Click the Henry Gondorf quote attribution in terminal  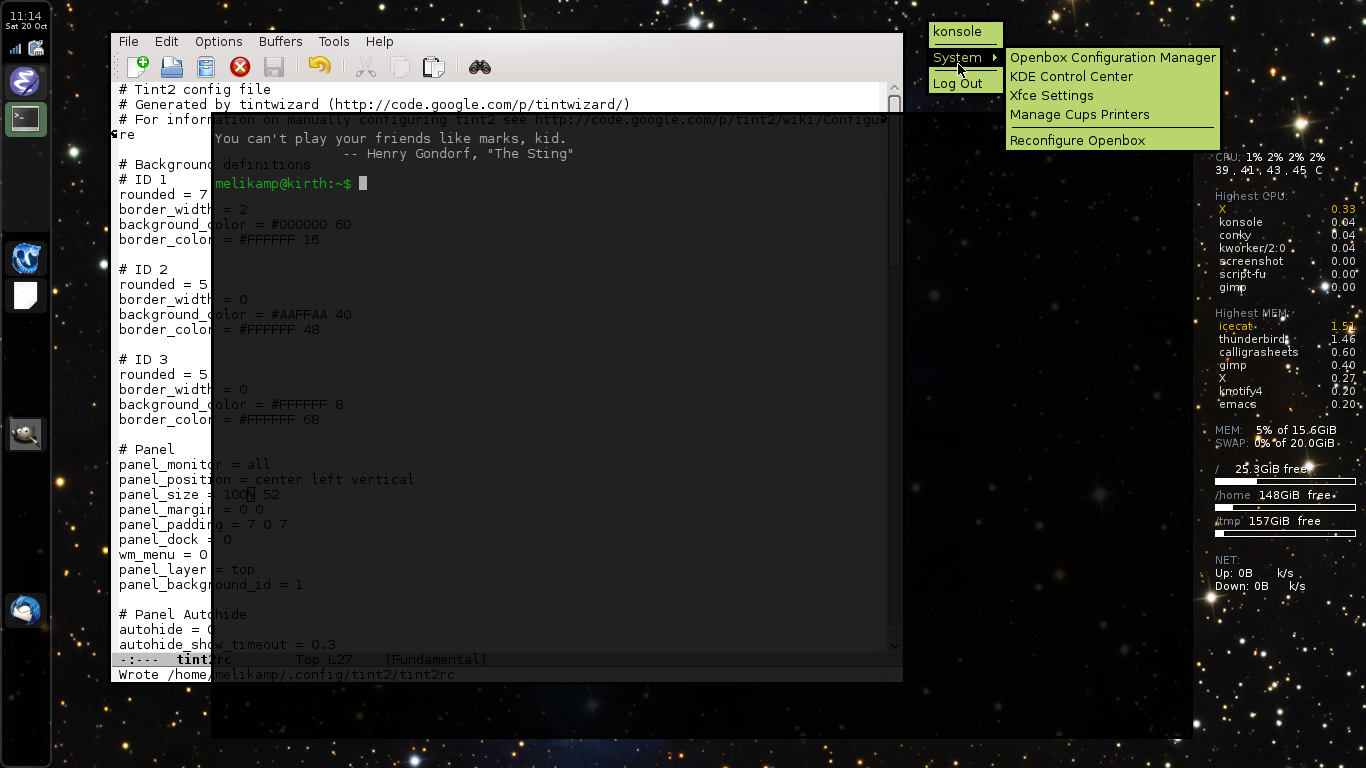458,154
